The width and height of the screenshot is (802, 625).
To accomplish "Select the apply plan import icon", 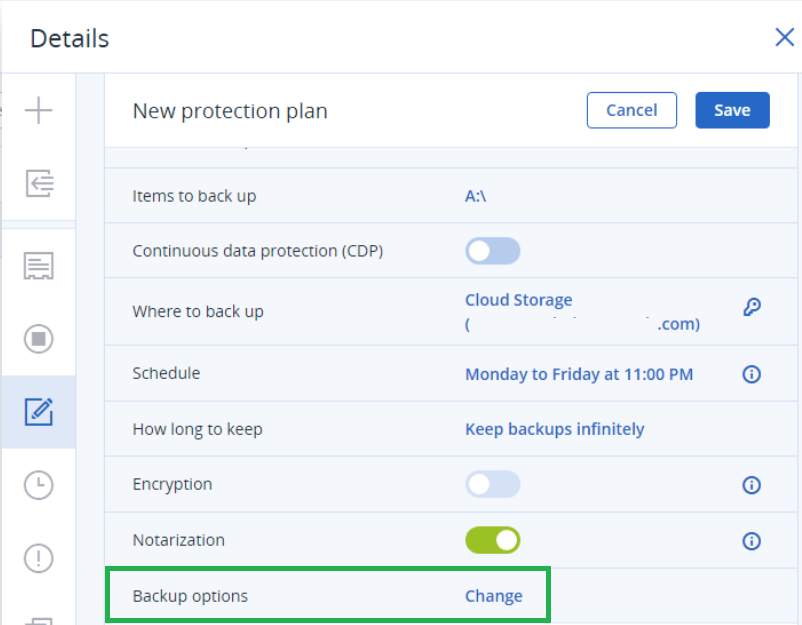I will tap(38, 183).
